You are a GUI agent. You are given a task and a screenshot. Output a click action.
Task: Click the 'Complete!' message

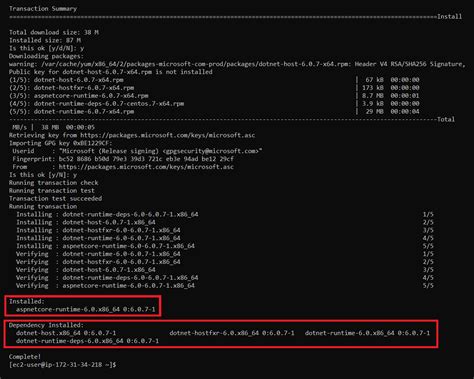[25, 357]
